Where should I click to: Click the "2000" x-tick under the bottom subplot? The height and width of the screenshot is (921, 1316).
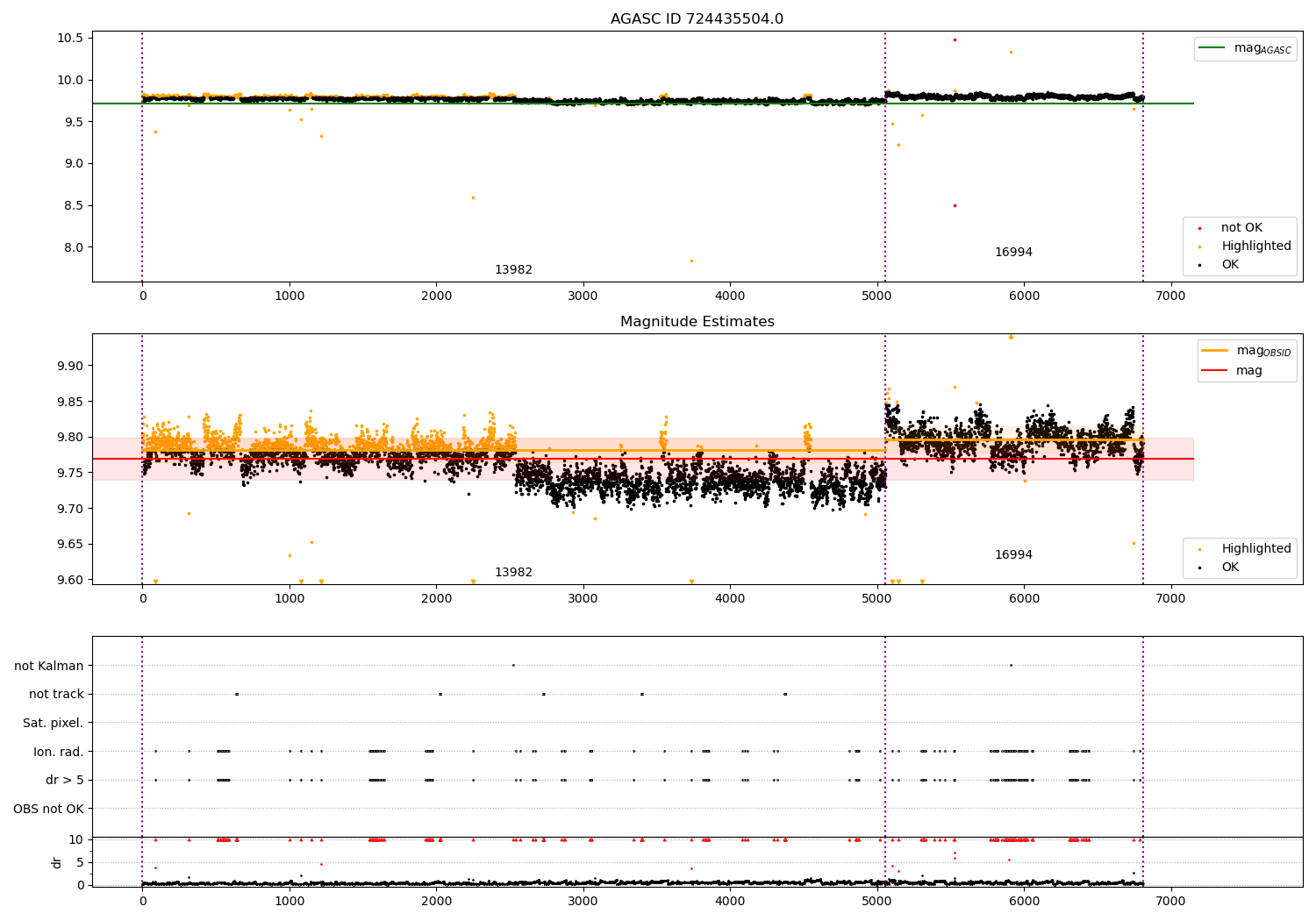(x=436, y=901)
